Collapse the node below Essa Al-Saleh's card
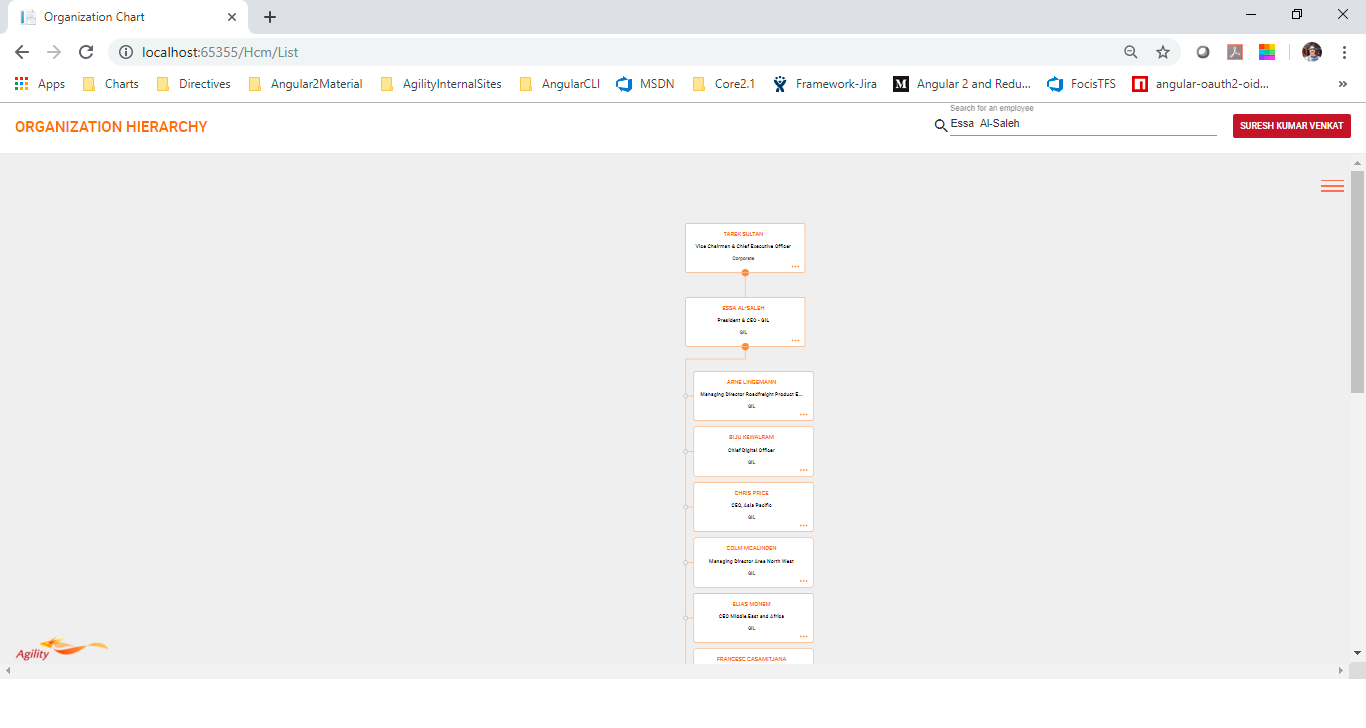This screenshot has width=1366, height=728. [745, 345]
